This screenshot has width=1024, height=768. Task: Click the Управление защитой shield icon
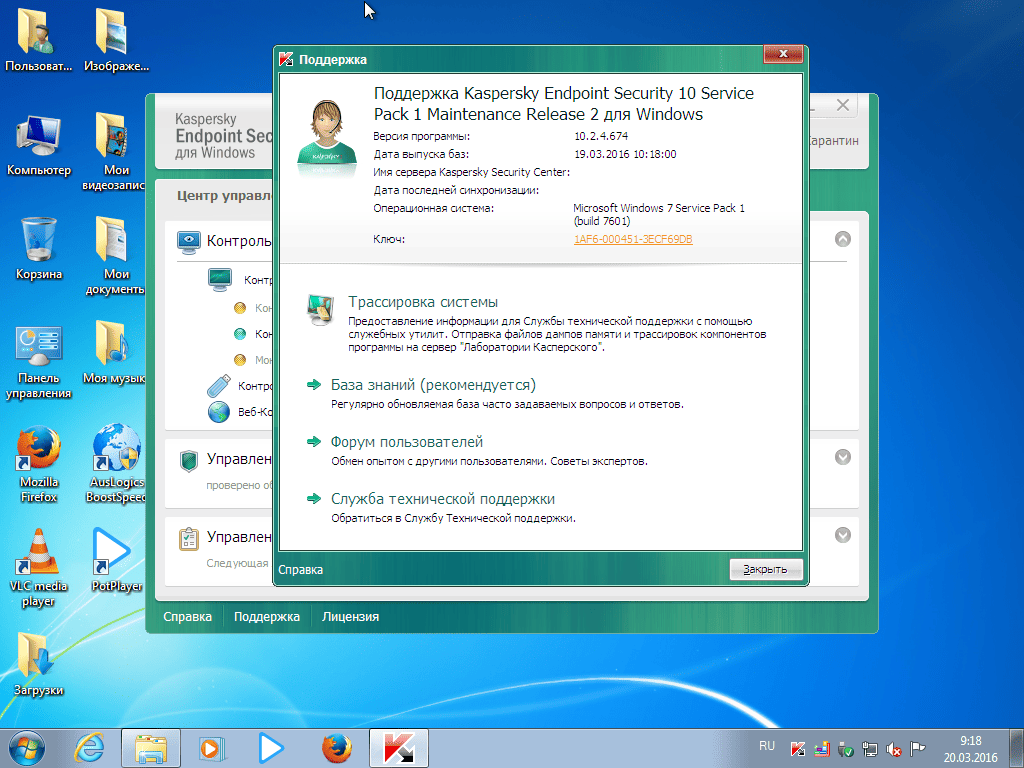(x=189, y=460)
